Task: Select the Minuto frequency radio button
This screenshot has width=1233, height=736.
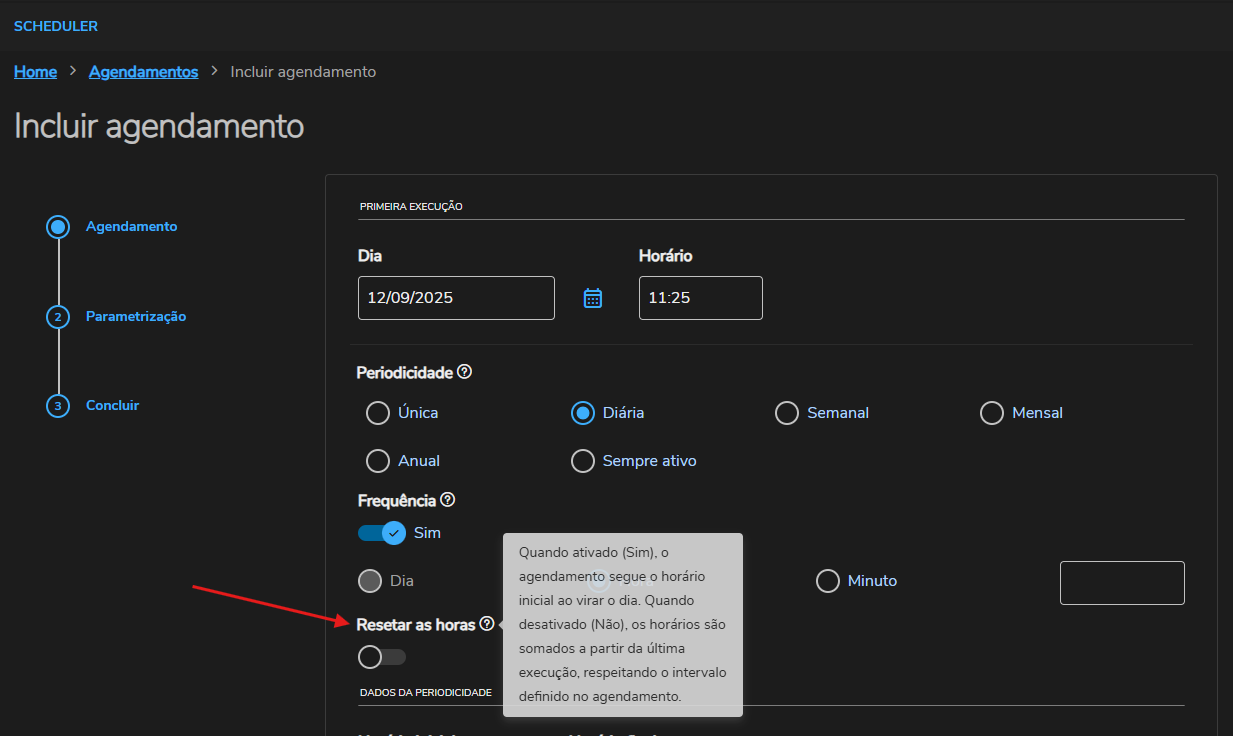Action: [827, 581]
